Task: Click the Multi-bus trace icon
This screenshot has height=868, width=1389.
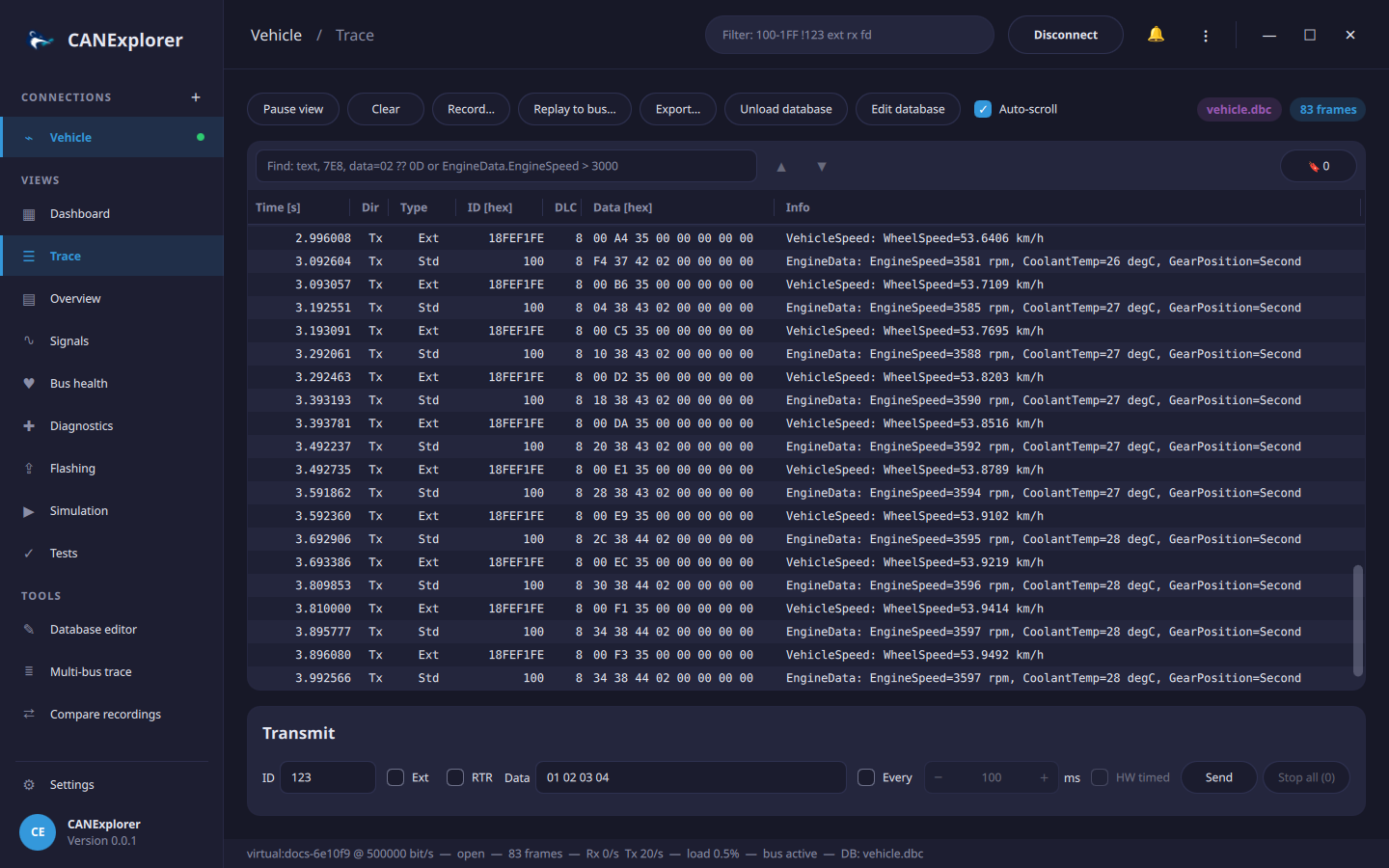Action: (29, 672)
